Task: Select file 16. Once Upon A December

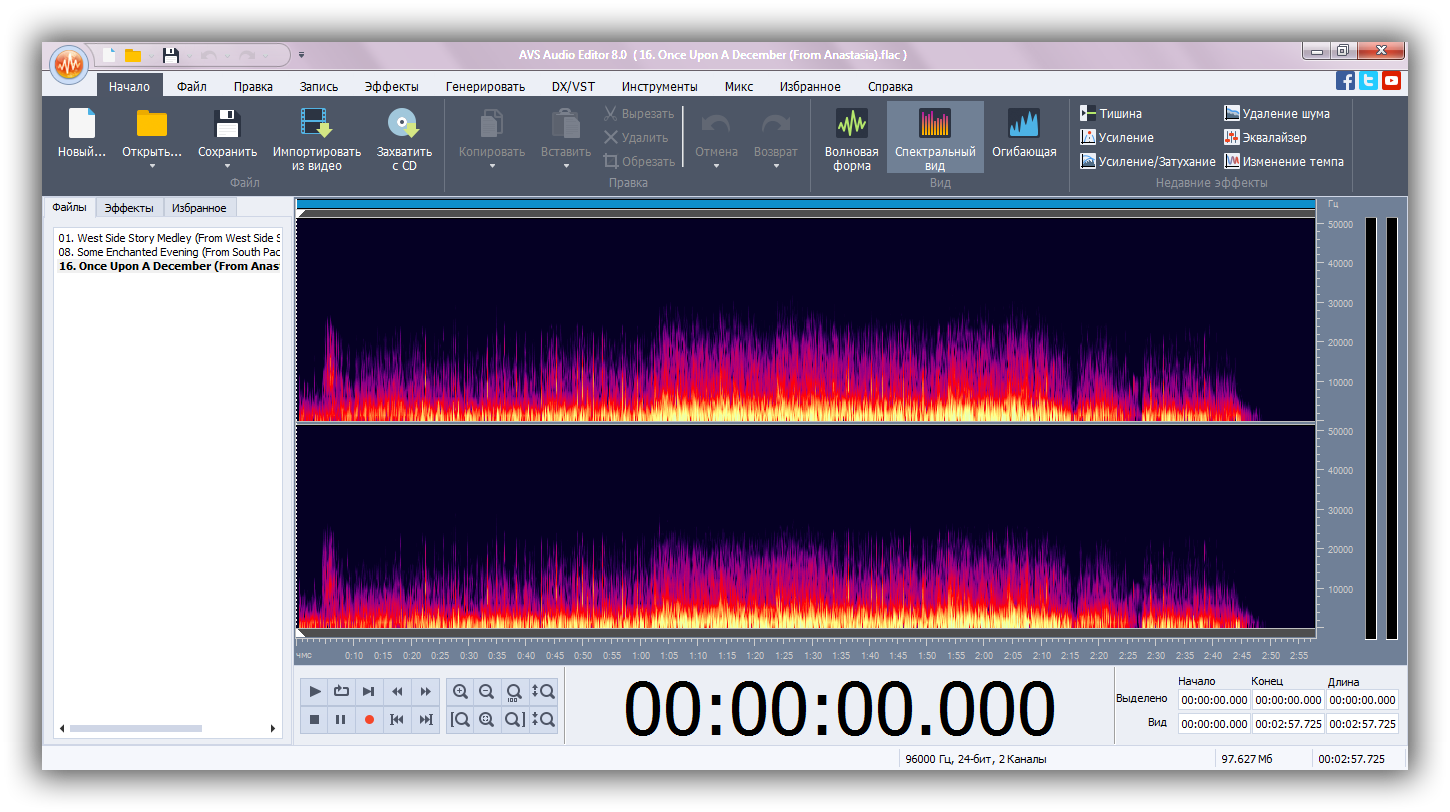Action: [x=169, y=266]
